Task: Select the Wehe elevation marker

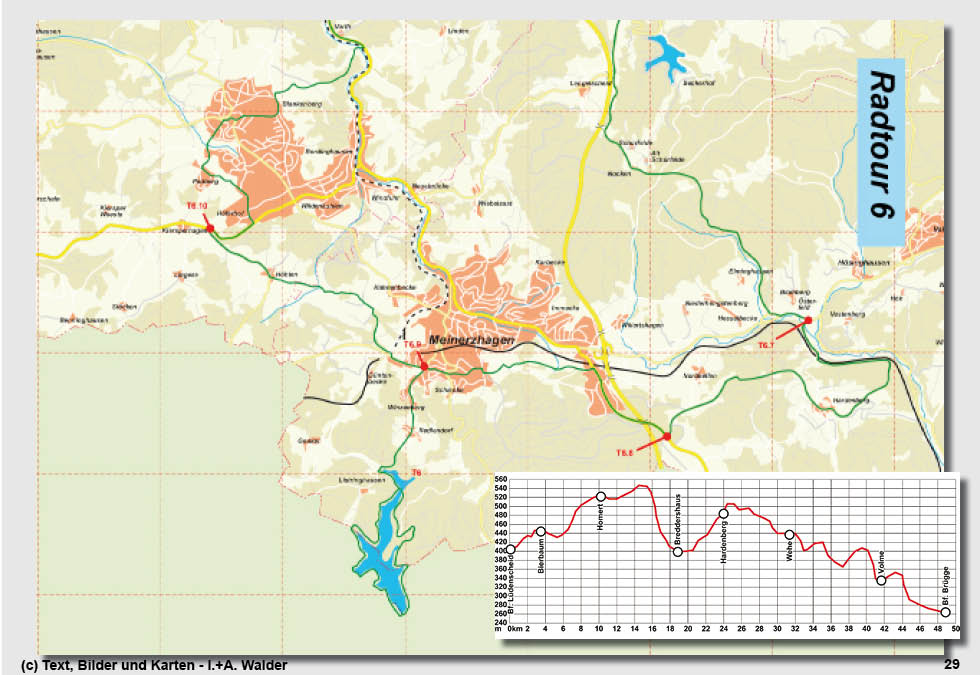Action: (790, 534)
